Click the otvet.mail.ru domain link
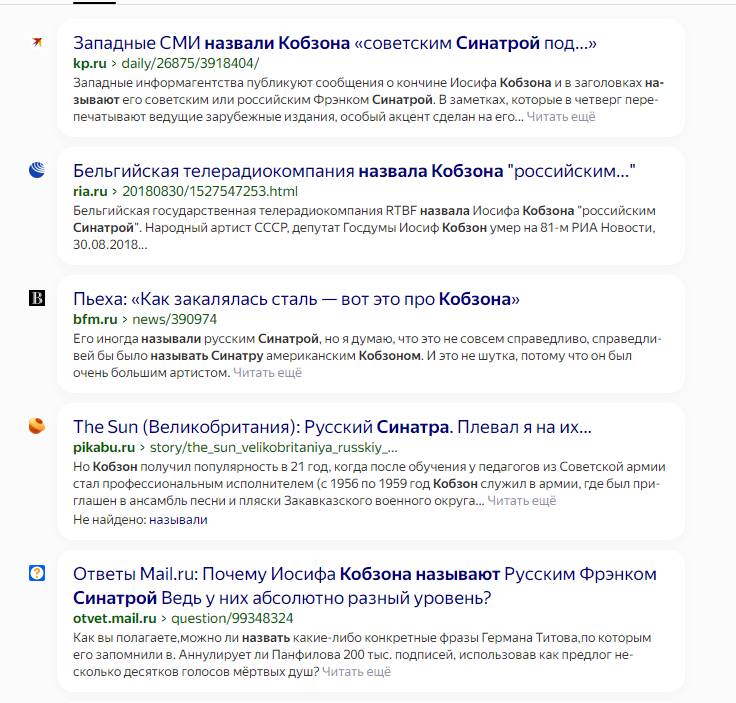Screen dimensions: 736x703 [x=115, y=619]
